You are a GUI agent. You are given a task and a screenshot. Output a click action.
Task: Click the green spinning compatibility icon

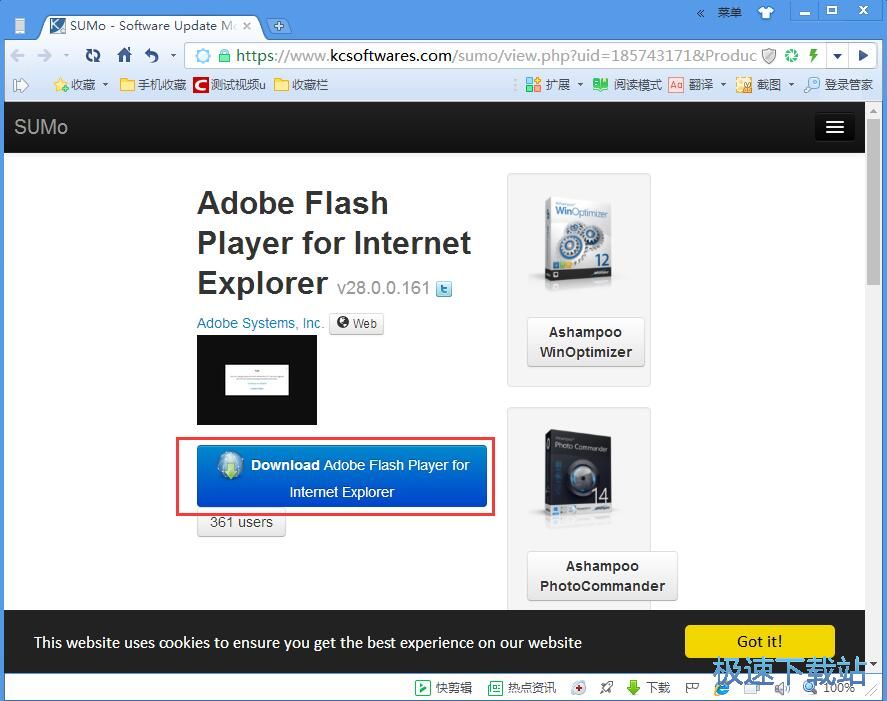point(791,55)
